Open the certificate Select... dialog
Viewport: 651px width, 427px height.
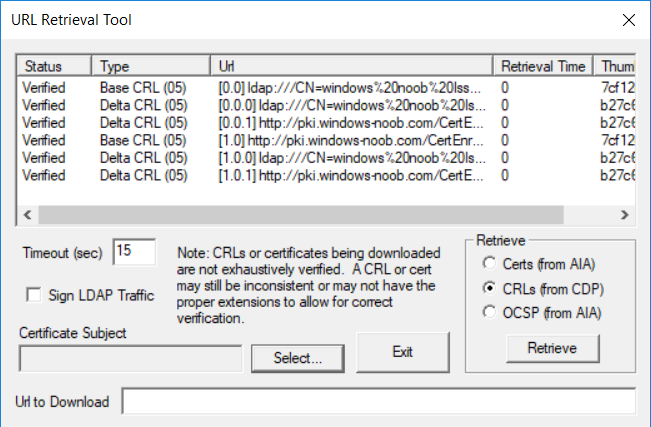pos(297,358)
